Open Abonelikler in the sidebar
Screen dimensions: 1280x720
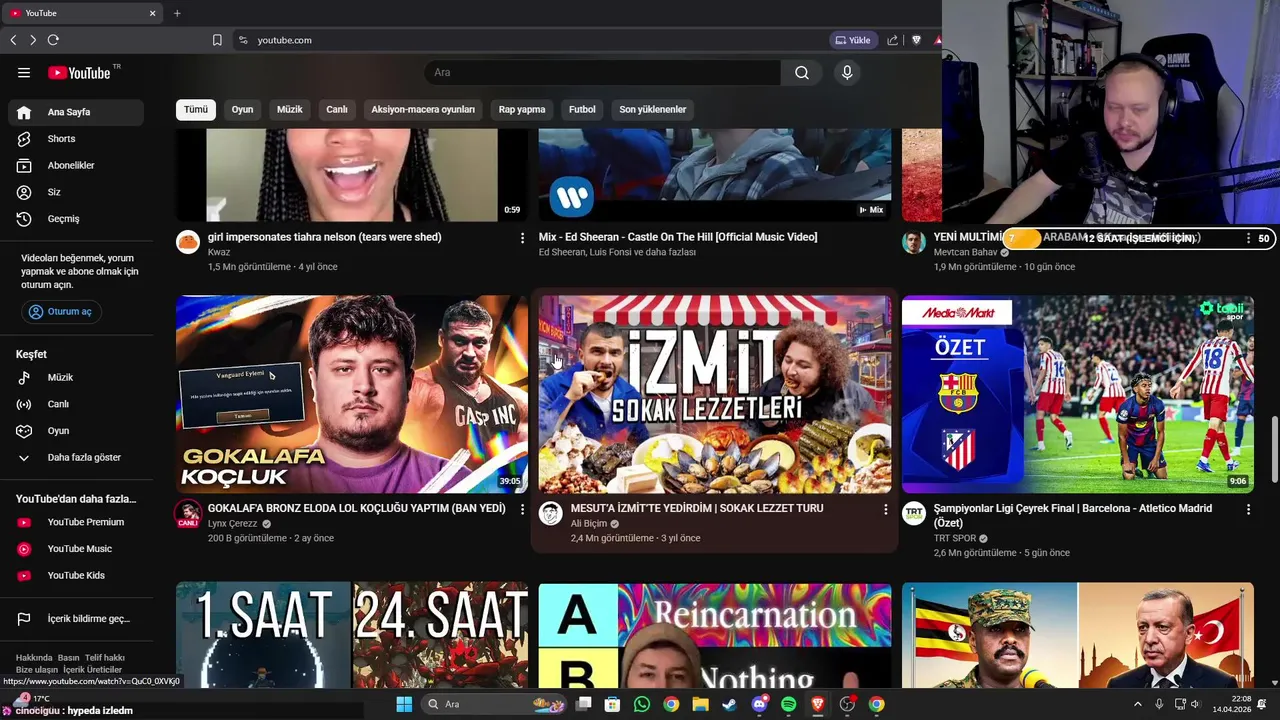(76, 165)
